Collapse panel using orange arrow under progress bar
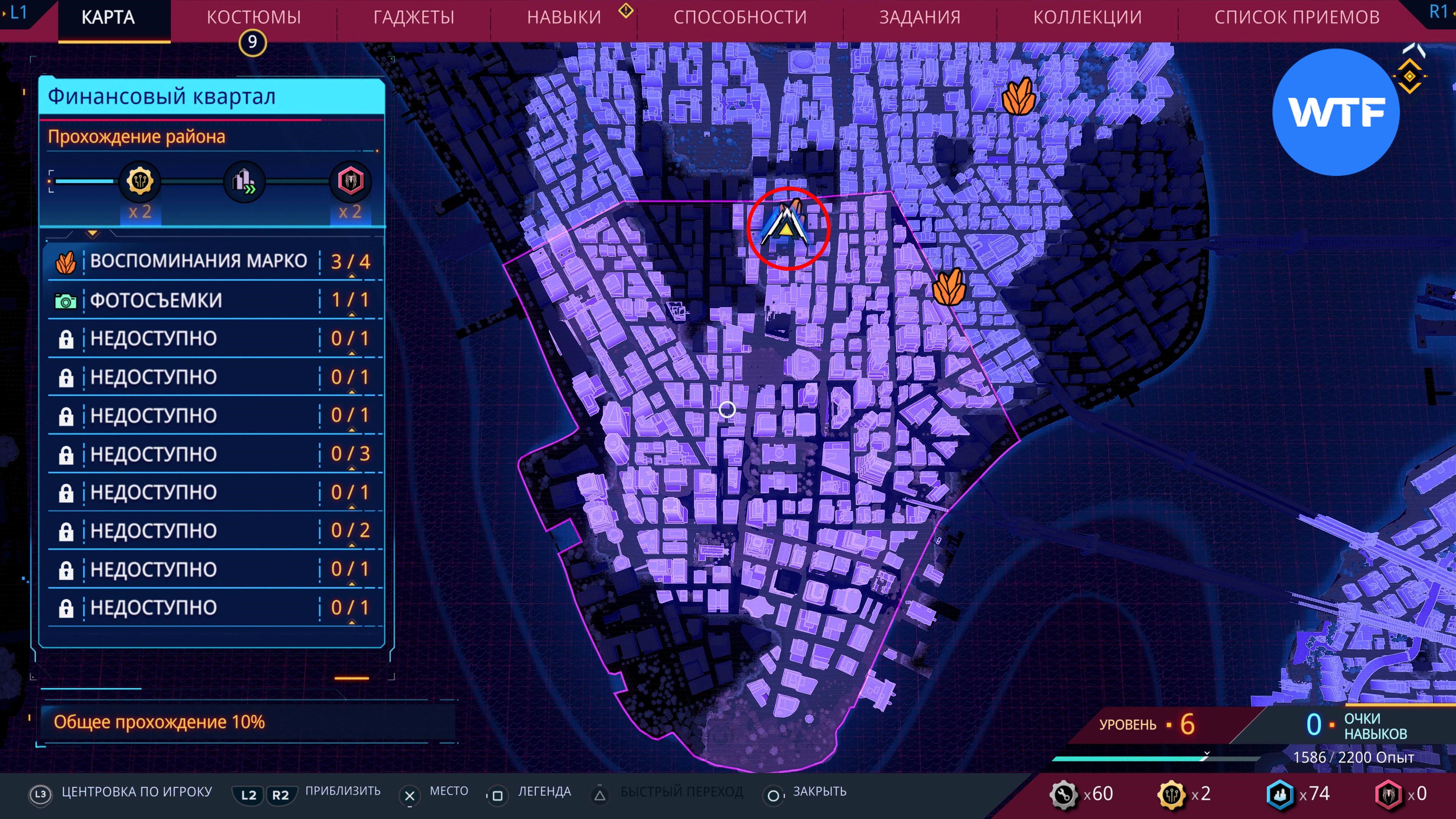The height and width of the screenshot is (819, 1456). coord(93,234)
